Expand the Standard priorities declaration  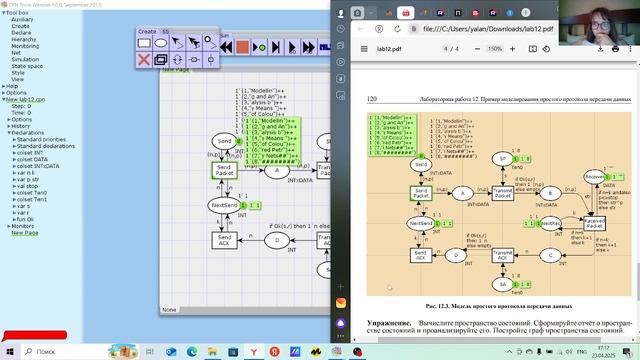point(14,139)
